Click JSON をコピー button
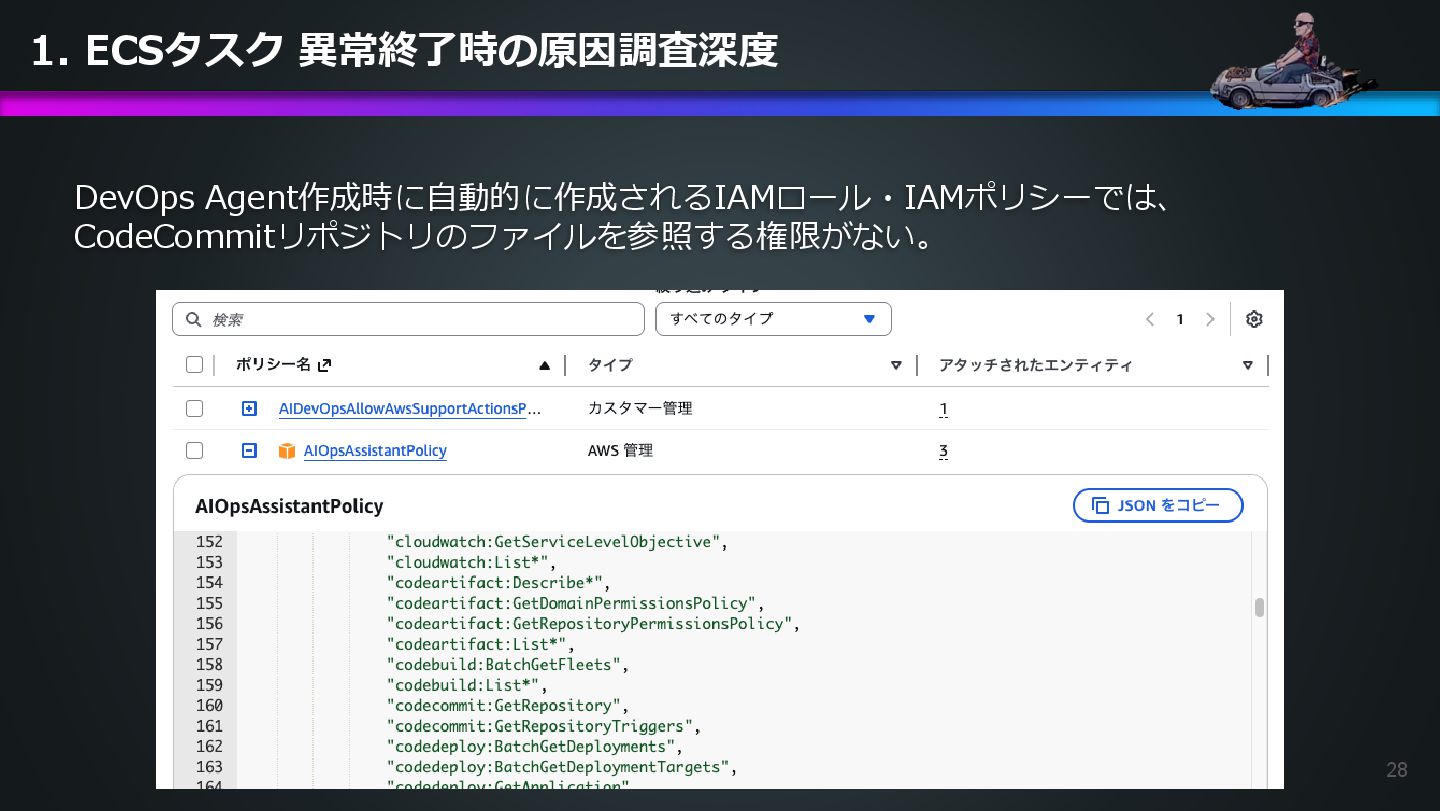The height and width of the screenshot is (811, 1440). pyautogui.click(x=1158, y=506)
